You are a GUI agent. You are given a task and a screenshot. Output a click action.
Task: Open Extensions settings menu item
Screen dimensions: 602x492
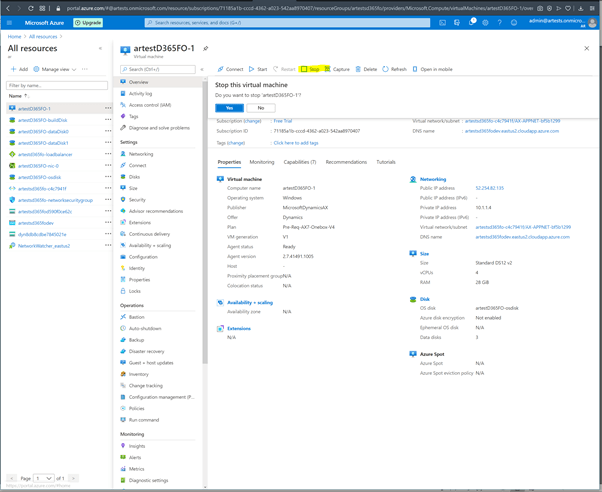[x=140, y=223]
